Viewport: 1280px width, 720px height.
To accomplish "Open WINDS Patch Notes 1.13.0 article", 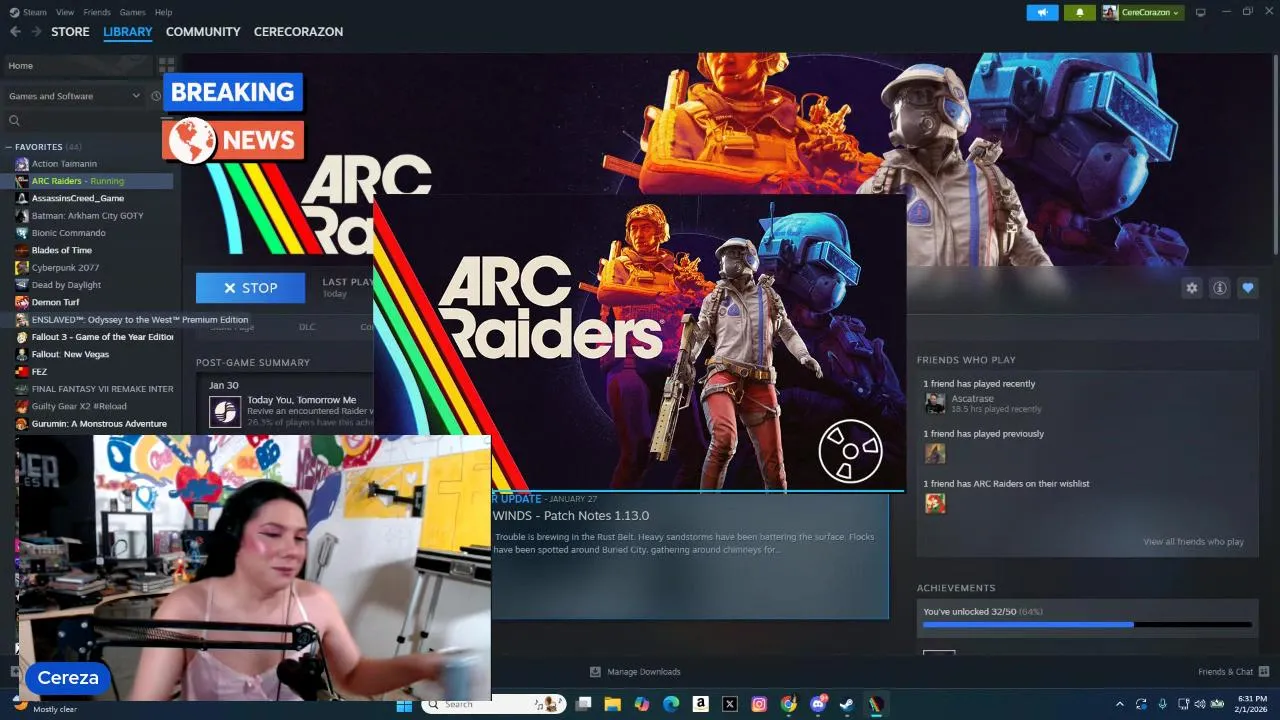I will coord(570,516).
